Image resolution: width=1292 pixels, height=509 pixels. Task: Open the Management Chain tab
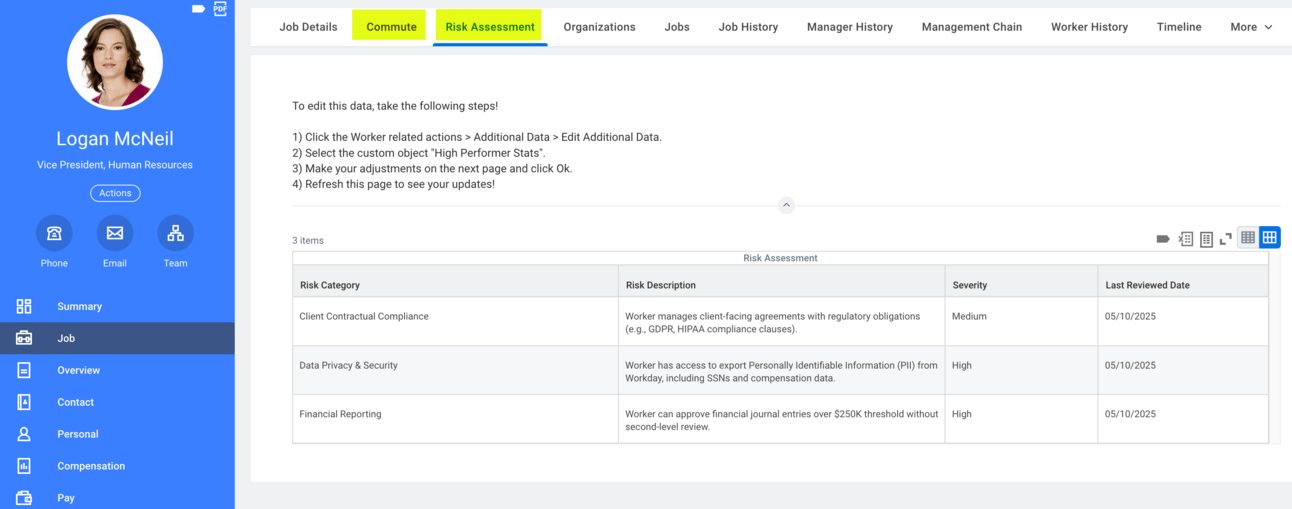971,27
